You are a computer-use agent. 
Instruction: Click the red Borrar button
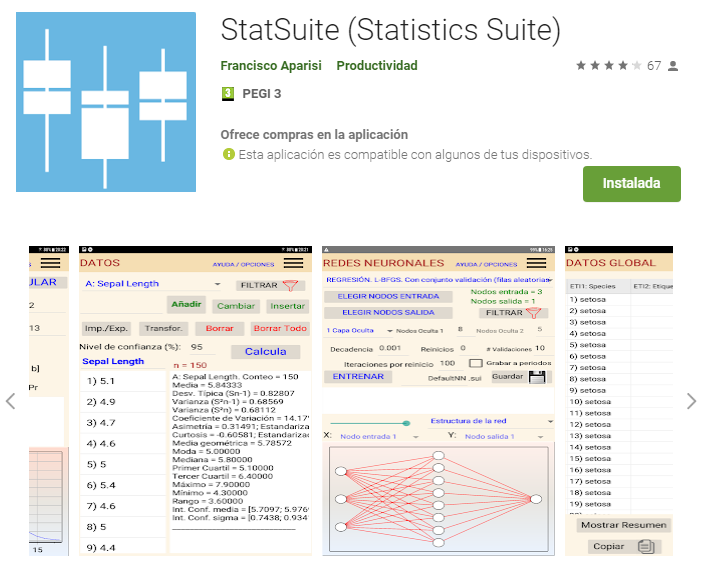pos(220,328)
